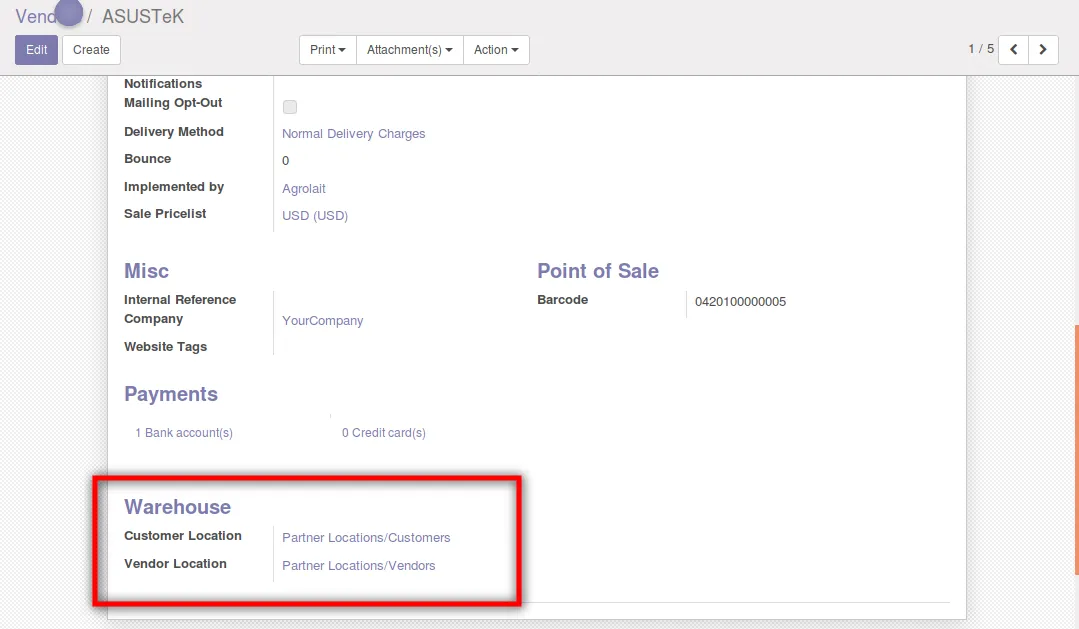
Task: Click the Create button
Action: point(92,50)
